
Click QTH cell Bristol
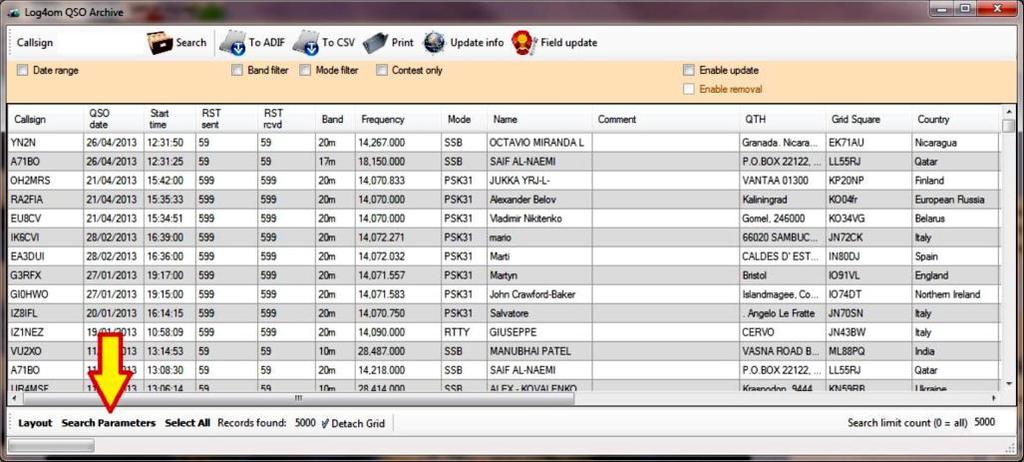pos(782,275)
